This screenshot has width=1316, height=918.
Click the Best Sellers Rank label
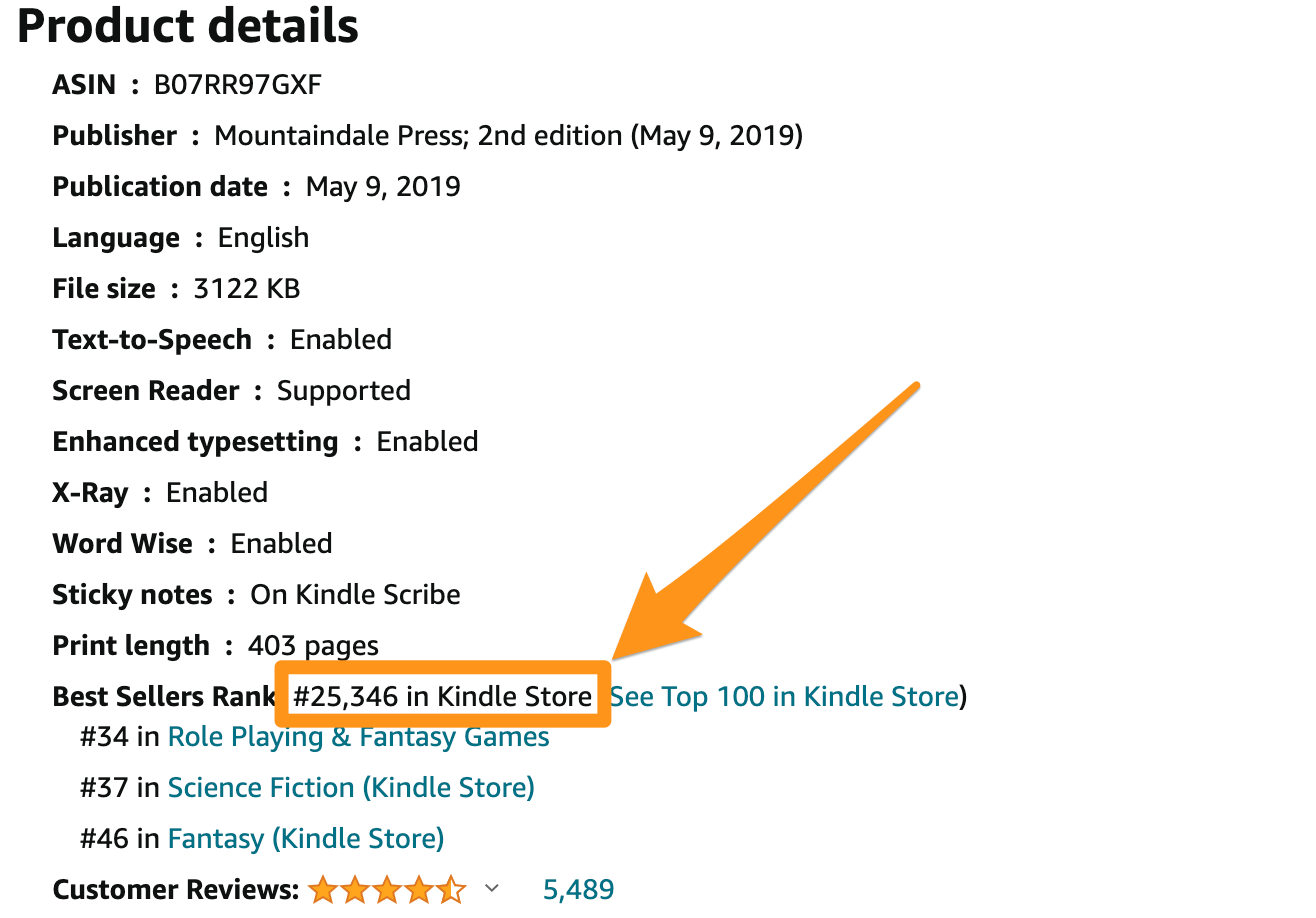point(163,696)
